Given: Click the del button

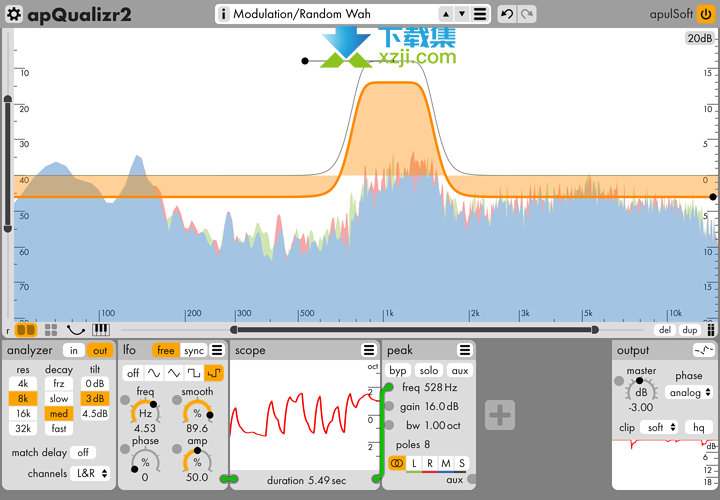Looking at the screenshot, I should click(665, 329).
